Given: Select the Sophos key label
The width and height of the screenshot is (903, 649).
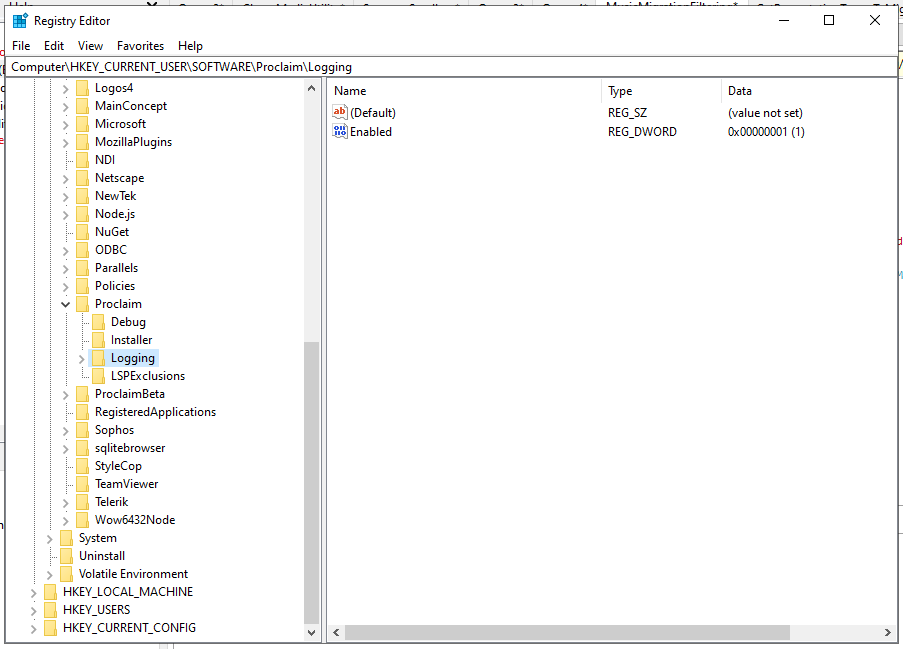Looking at the screenshot, I should [114, 430].
